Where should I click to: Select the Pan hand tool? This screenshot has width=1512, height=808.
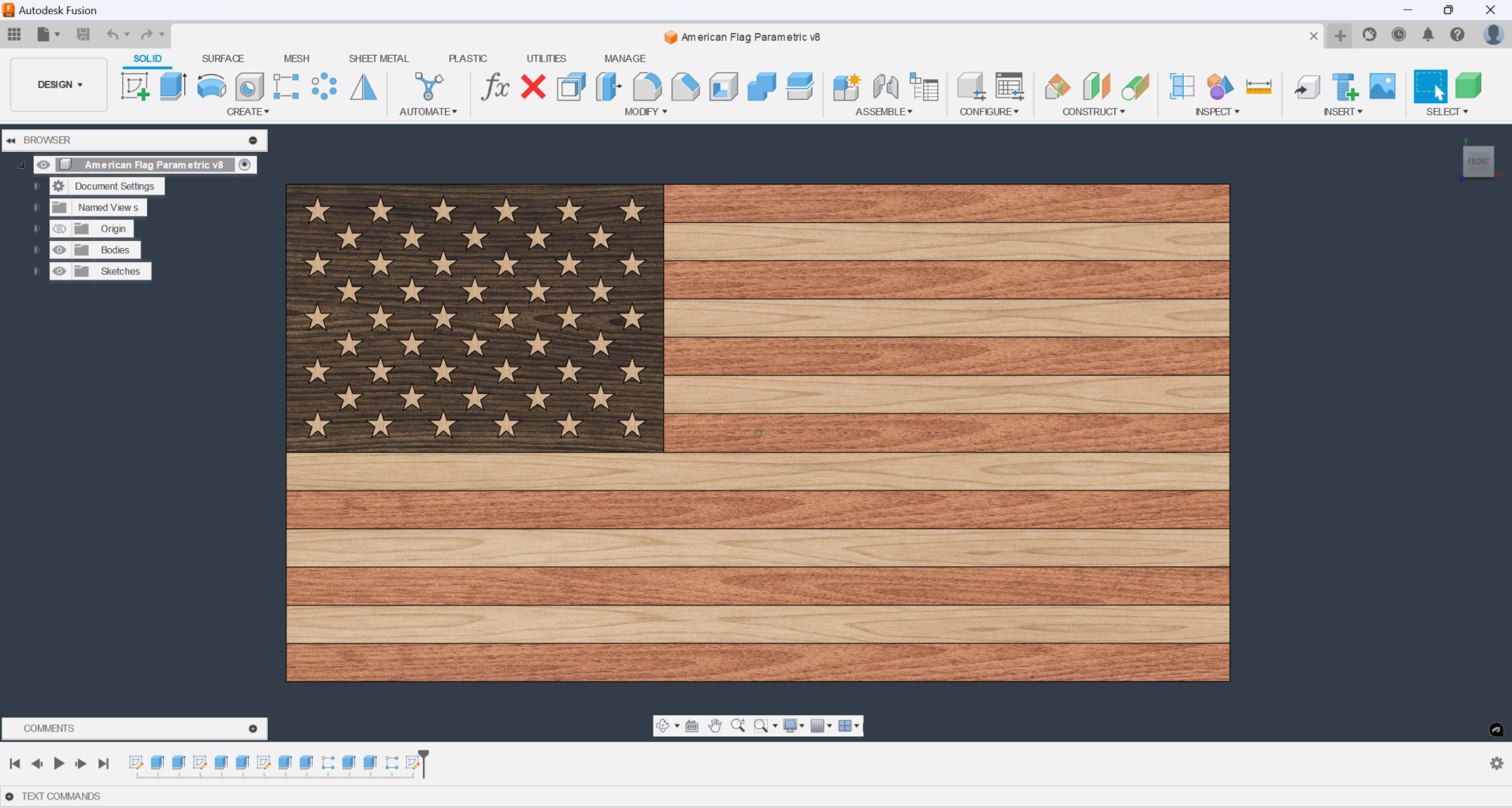(715, 726)
